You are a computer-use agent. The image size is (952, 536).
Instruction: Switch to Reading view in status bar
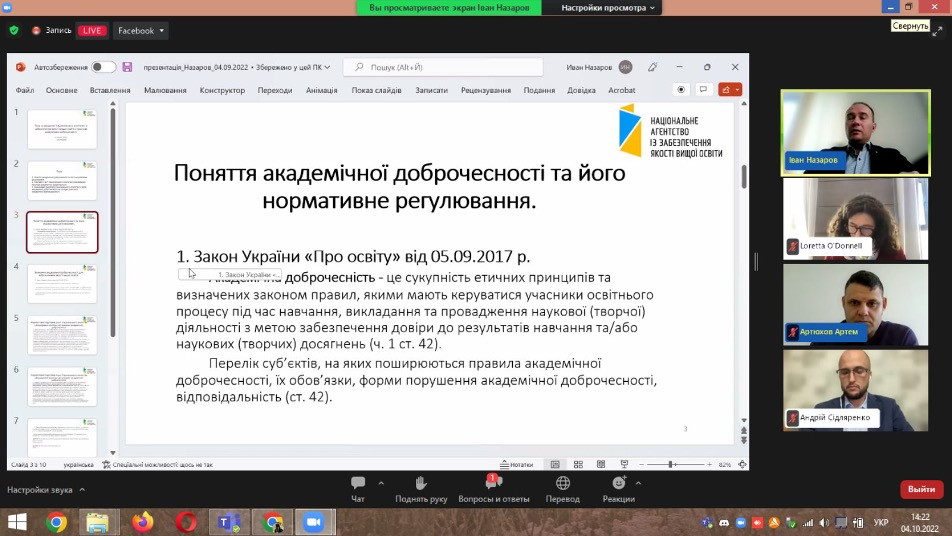click(x=601, y=464)
